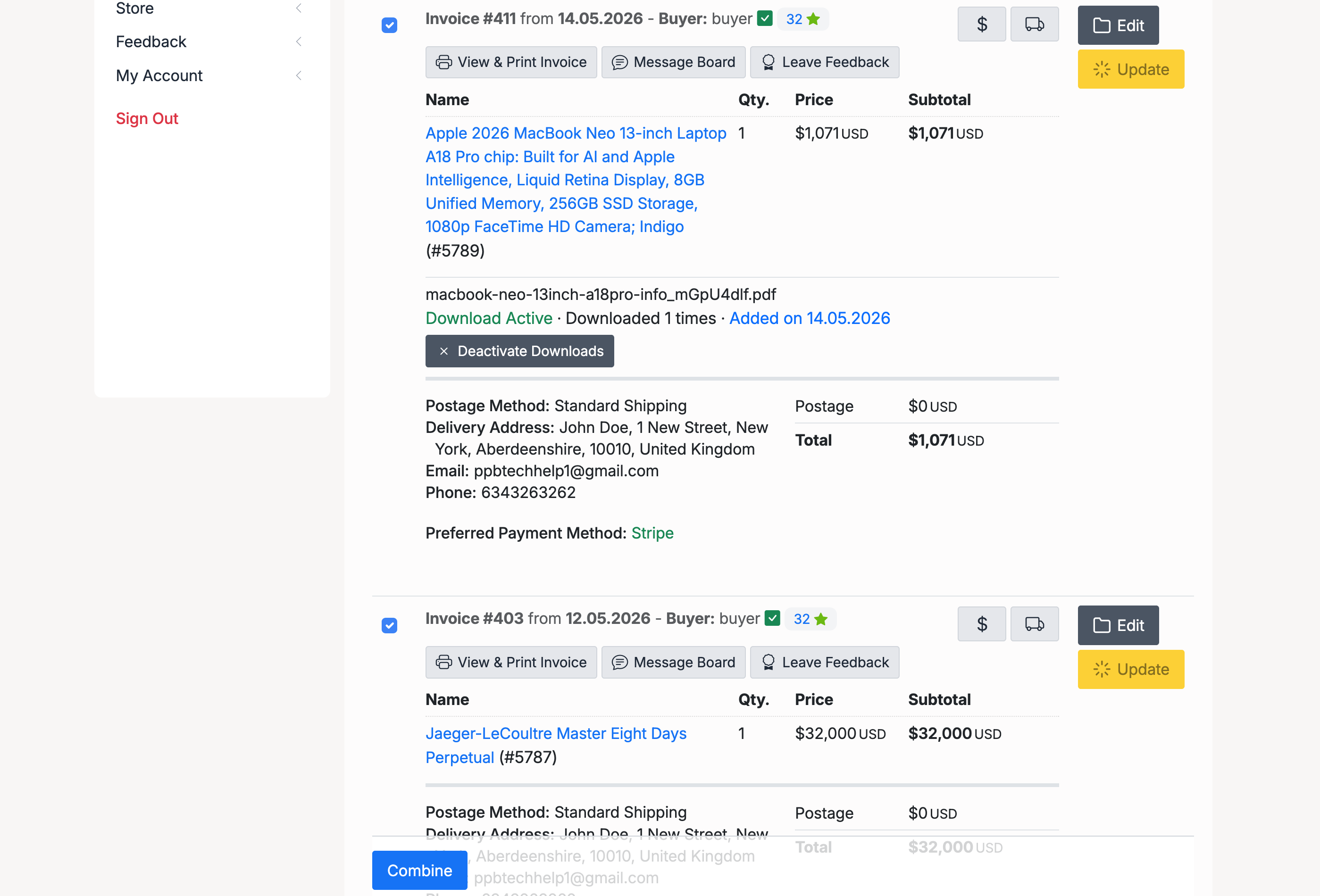Open the Apple 2026 MacBook Neo product link
The width and height of the screenshot is (1320, 896).
point(576,179)
